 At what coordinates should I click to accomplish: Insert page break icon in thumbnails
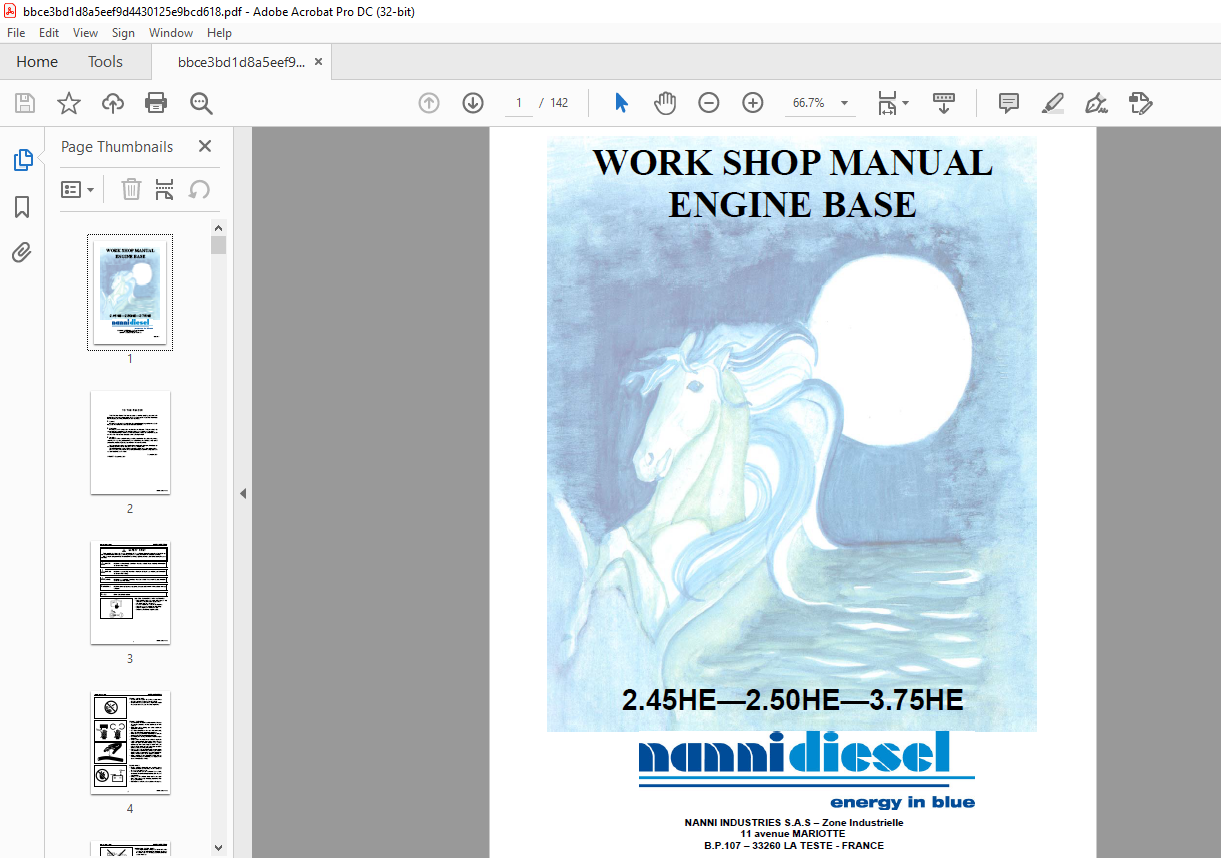(165, 189)
